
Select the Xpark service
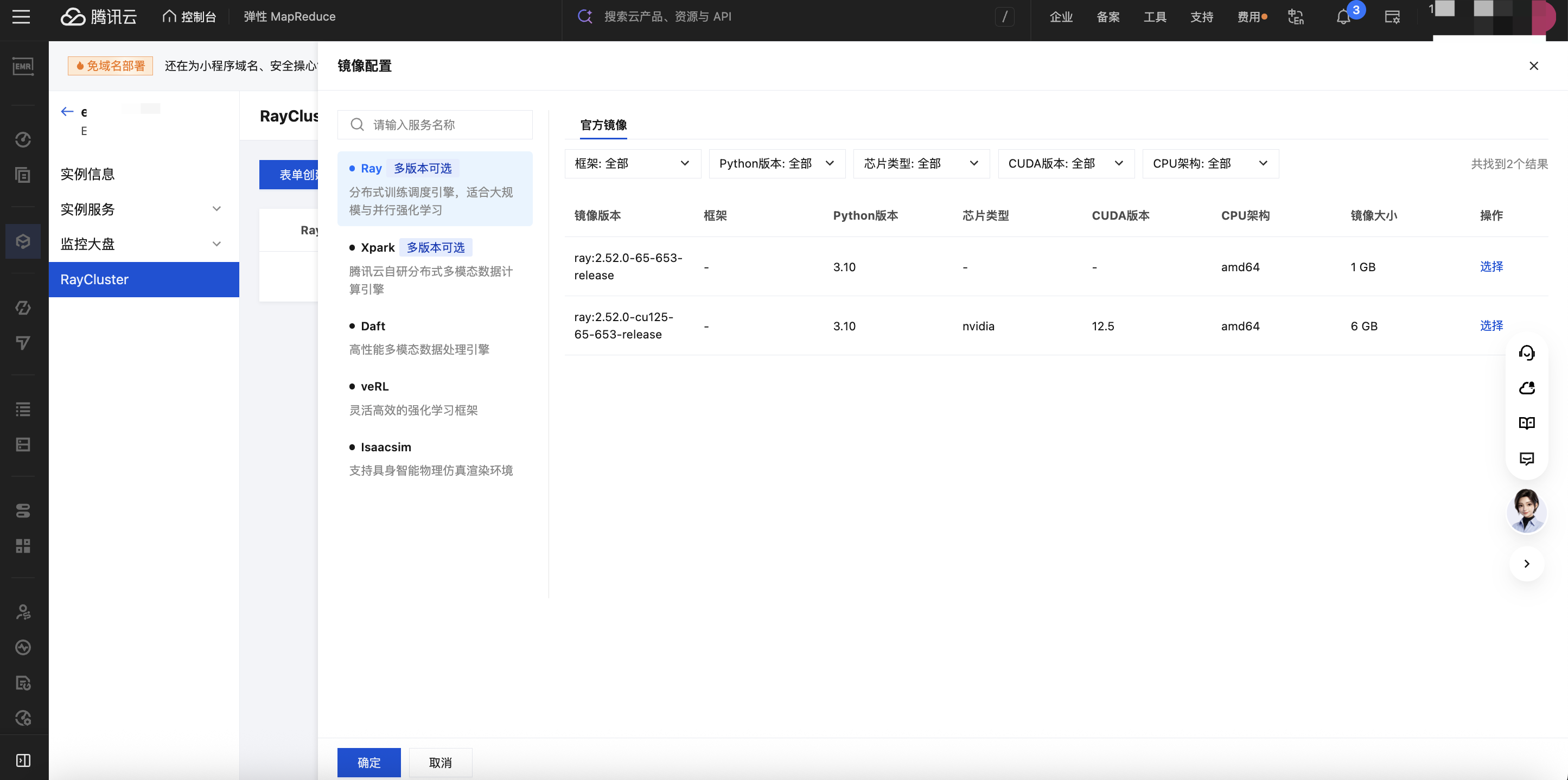435,268
